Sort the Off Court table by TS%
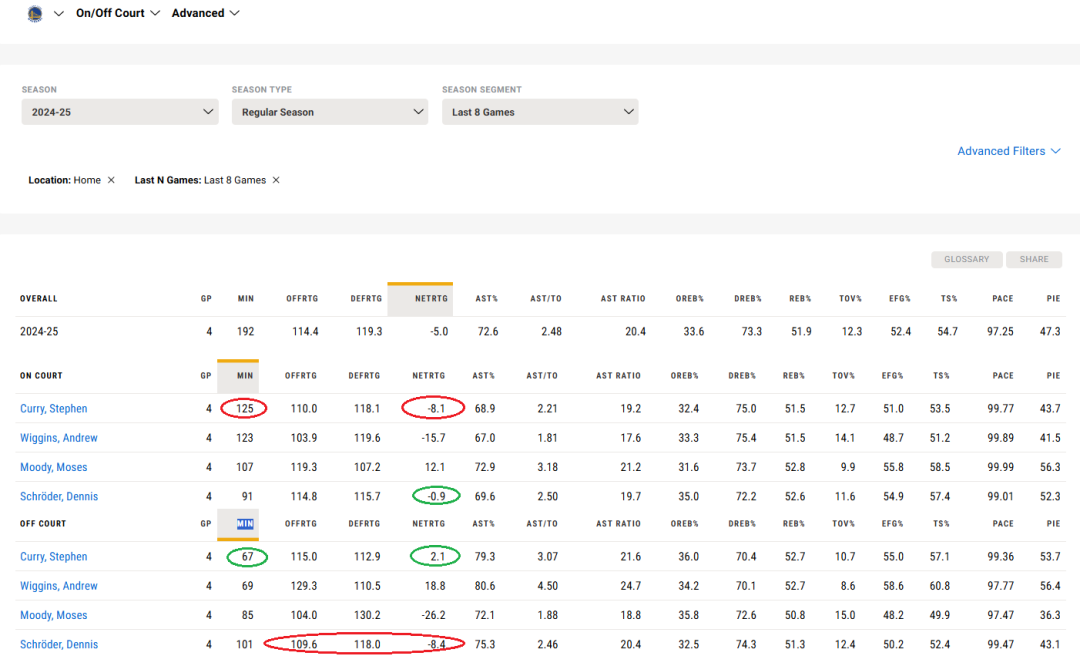 (x=942, y=524)
